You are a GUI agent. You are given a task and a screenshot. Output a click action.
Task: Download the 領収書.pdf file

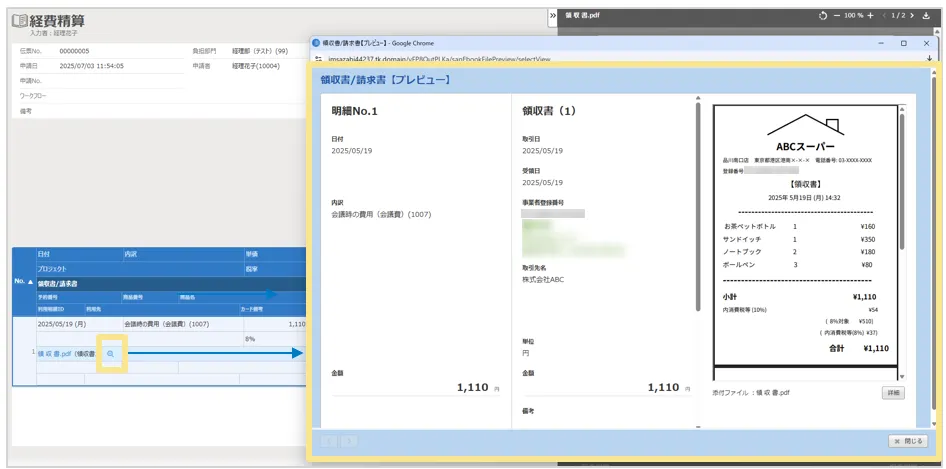pyautogui.click(x=928, y=15)
